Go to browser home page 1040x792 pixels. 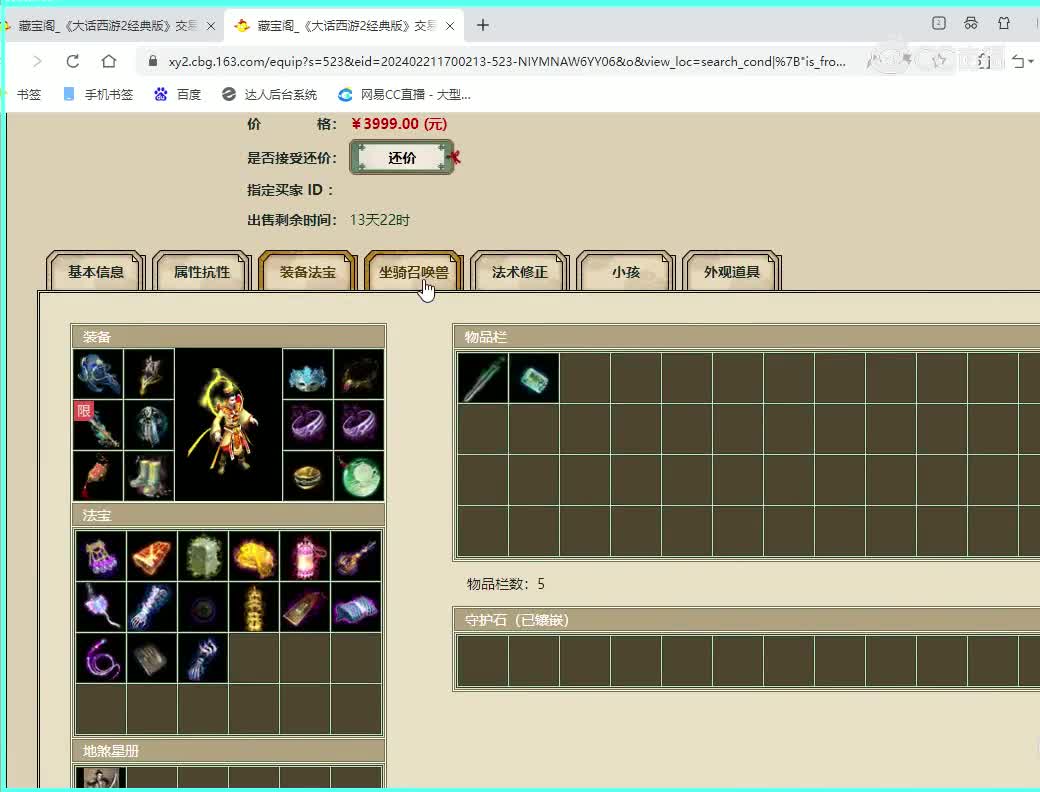pyautogui.click(x=109, y=61)
